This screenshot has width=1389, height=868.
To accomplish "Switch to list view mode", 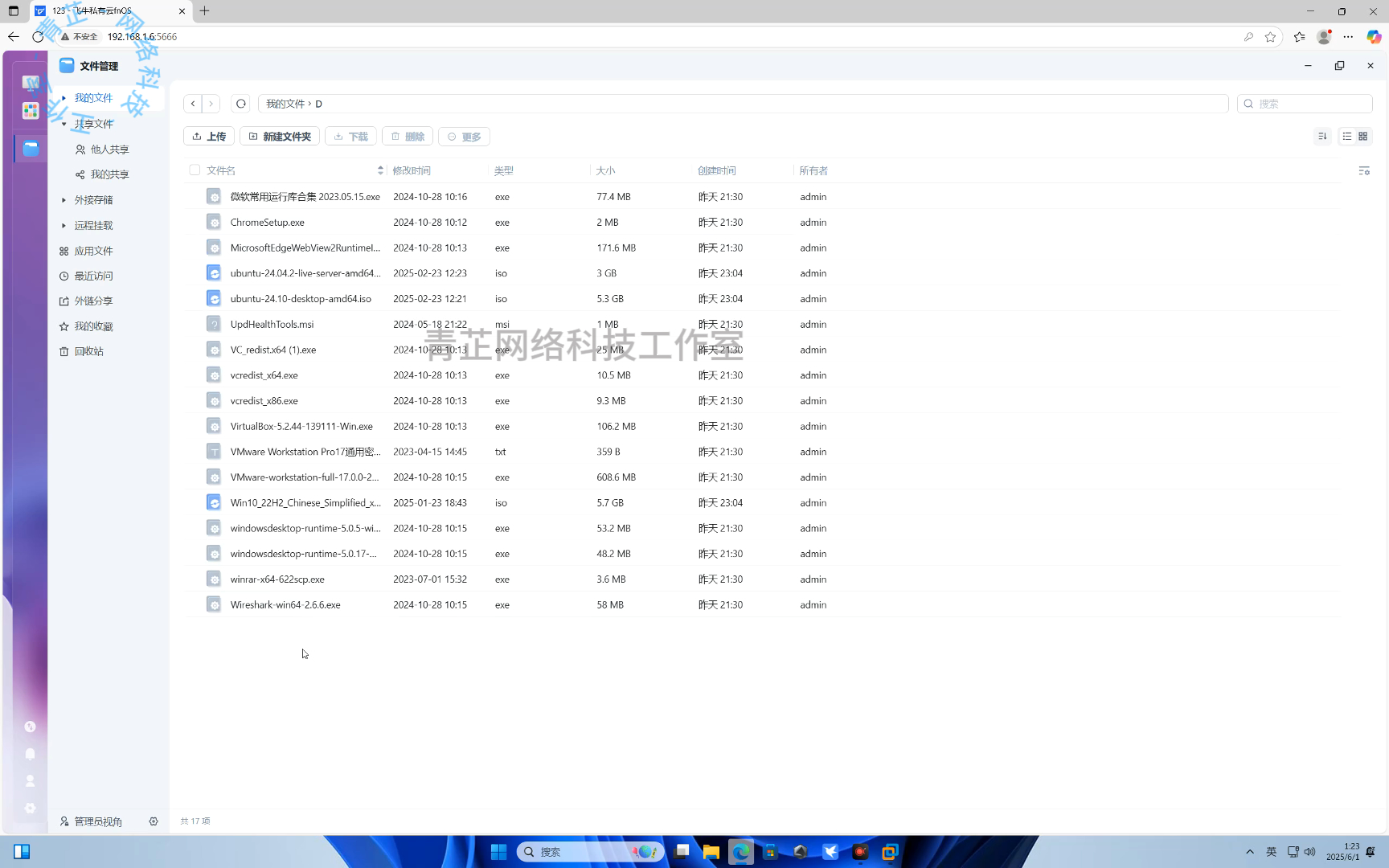I will pos(1347,137).
